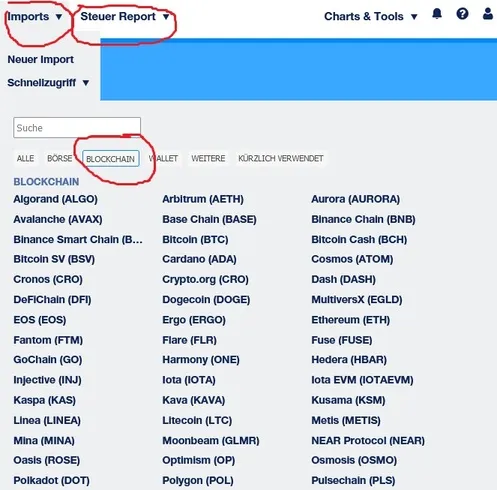Choose Algorand (ALGO) import
Screen dimensions: 497x490
[x=56, y=199]
